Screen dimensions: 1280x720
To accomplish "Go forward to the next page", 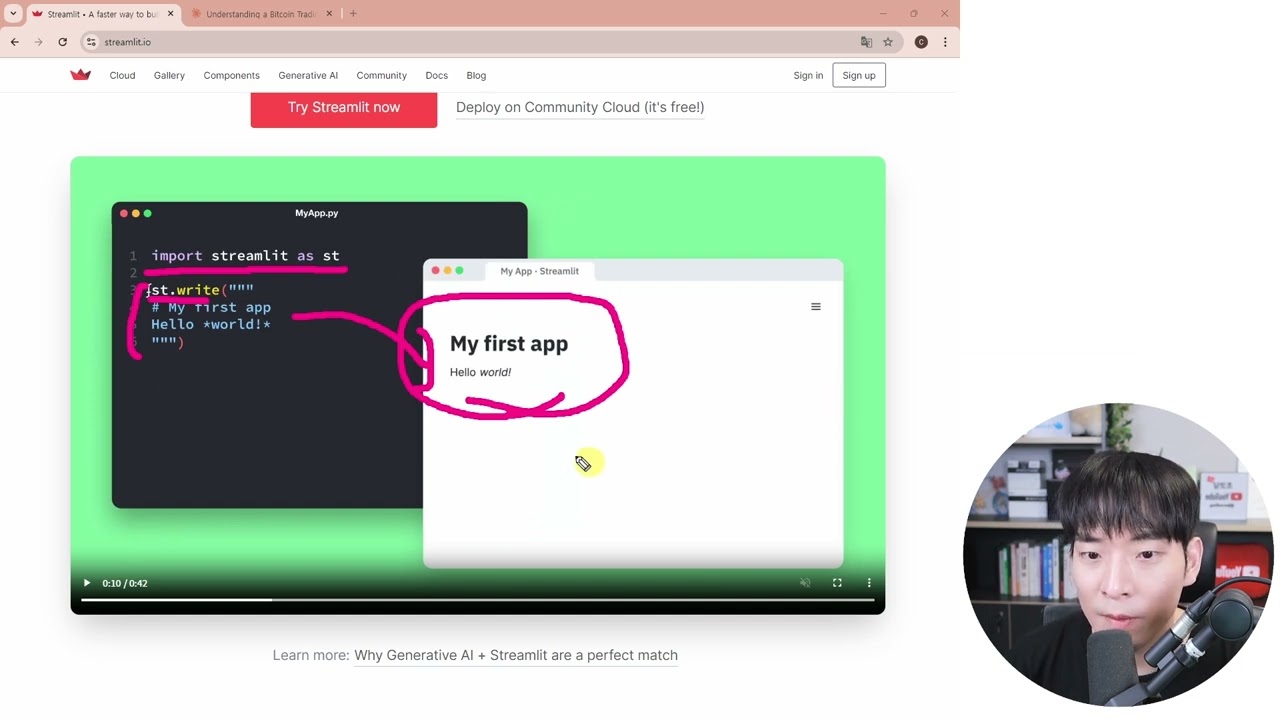I will tap(39, 42).
